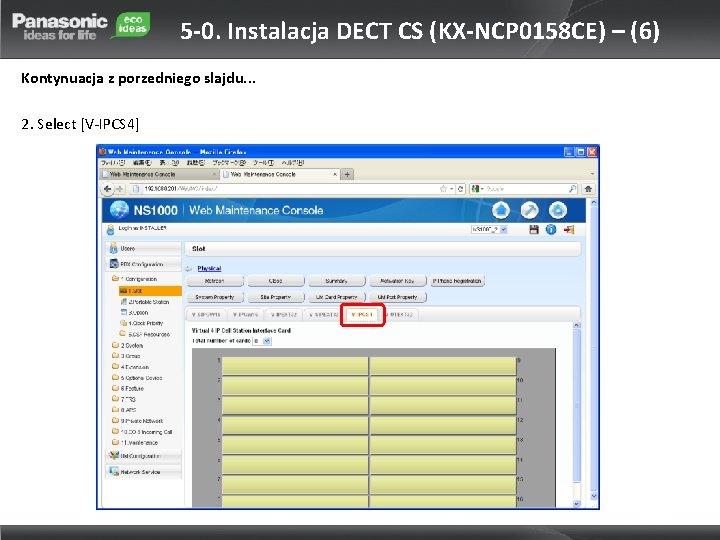Expand the 2.System folder
This screenshot has height=540, width=720.
[x=115, y=345]
